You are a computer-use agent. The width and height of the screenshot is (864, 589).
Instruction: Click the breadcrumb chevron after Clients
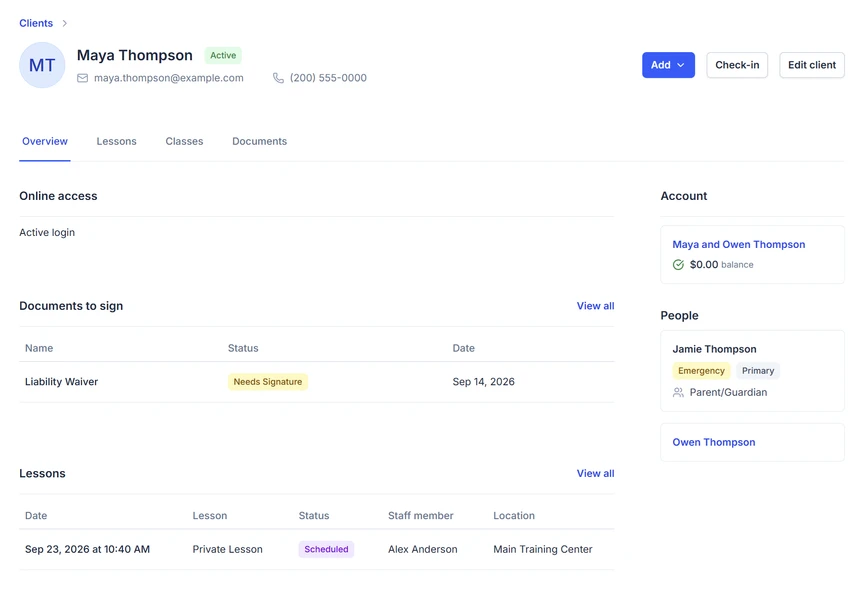[64, 23]
